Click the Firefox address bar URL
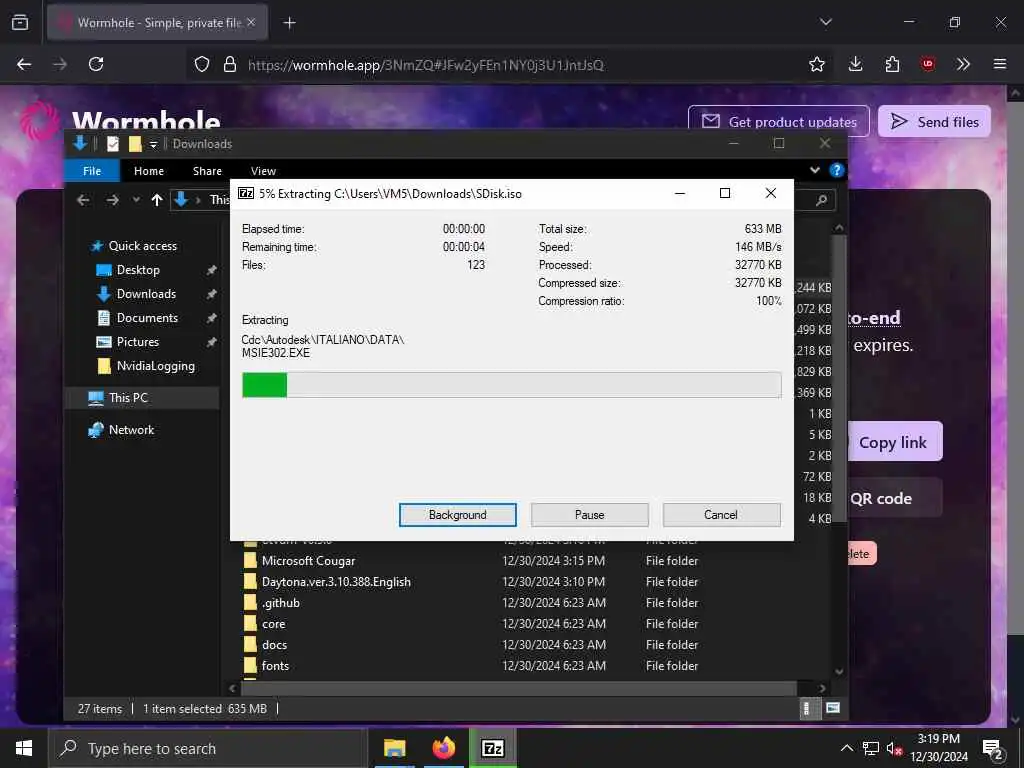This screenshot has height=768, width=1024. [x=426, y=65]
